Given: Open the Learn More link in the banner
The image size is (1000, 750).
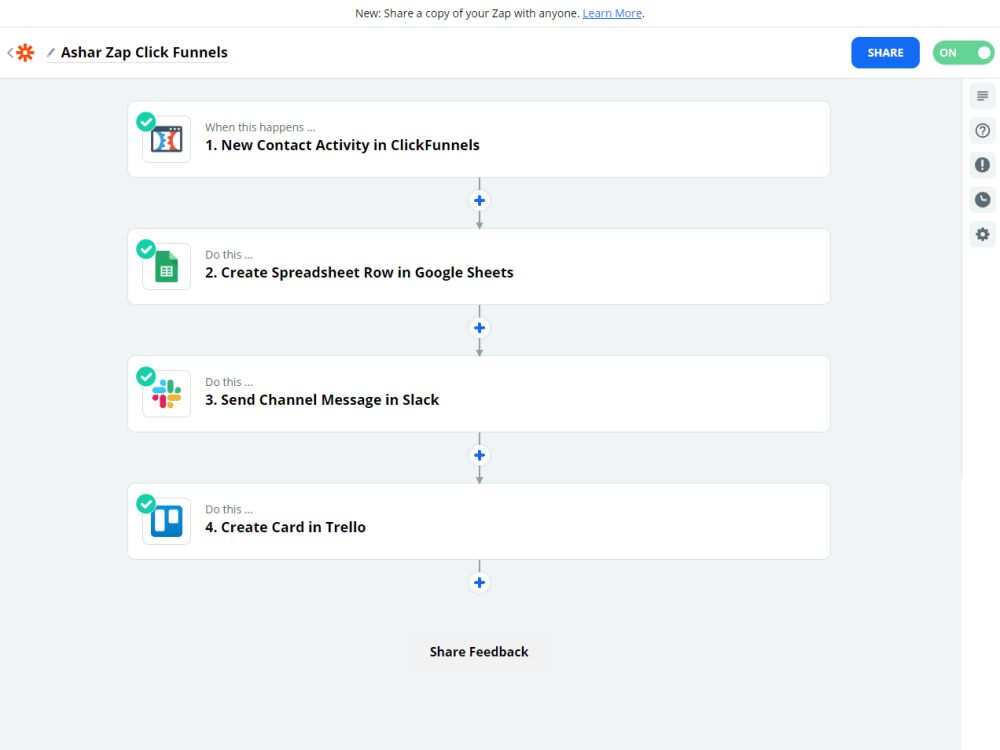Looking at the screenshot, I should click(612, 13).
